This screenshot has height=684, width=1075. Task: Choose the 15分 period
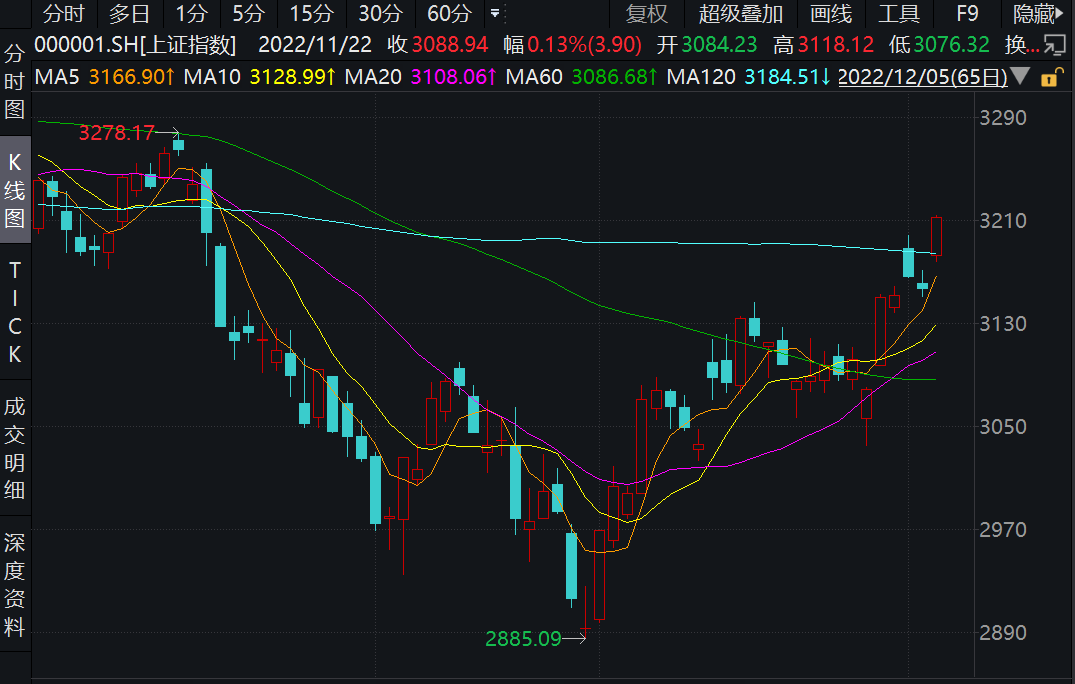click(311, 14)
